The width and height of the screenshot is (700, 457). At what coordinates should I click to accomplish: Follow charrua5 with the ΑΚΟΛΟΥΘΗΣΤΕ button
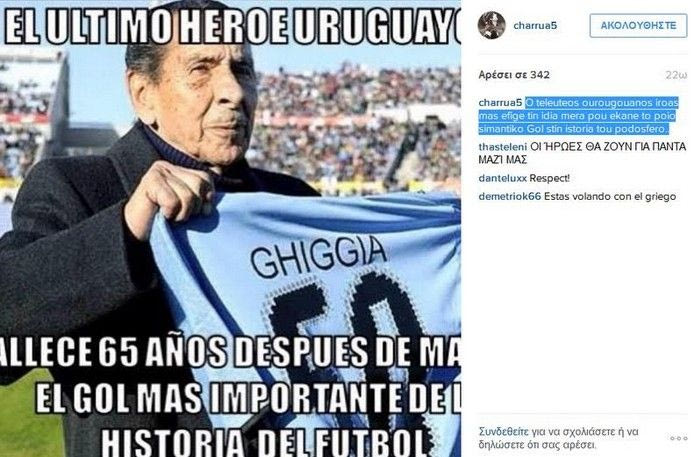coord(638,25)
